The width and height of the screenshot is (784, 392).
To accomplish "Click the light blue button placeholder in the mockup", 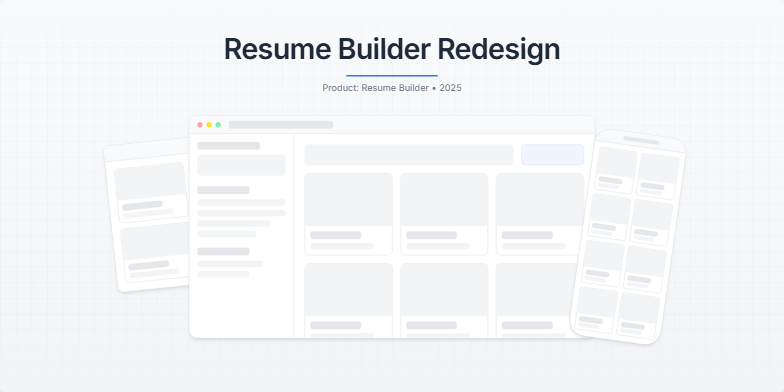I will click(x=552, y=154).
